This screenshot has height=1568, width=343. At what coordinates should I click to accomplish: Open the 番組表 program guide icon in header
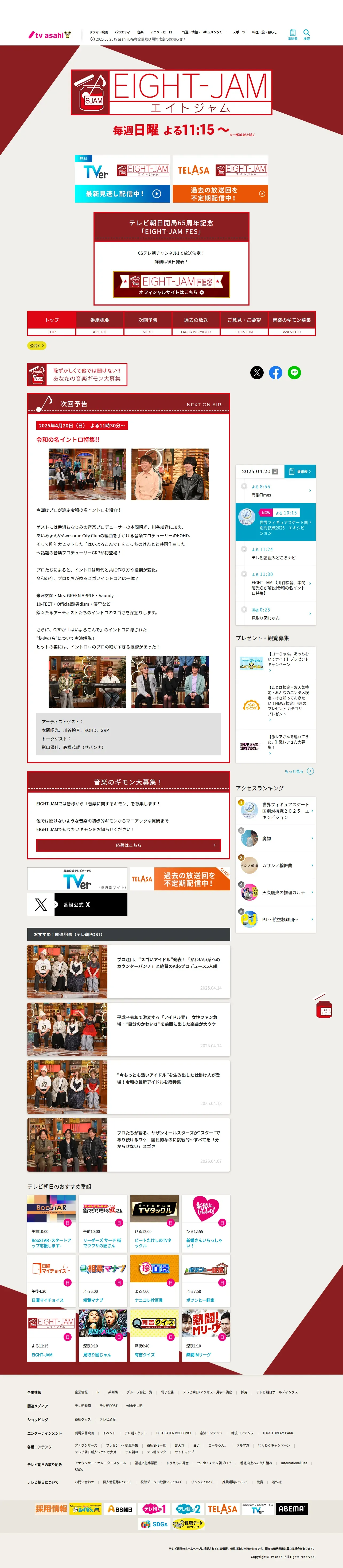click(293, 35)
